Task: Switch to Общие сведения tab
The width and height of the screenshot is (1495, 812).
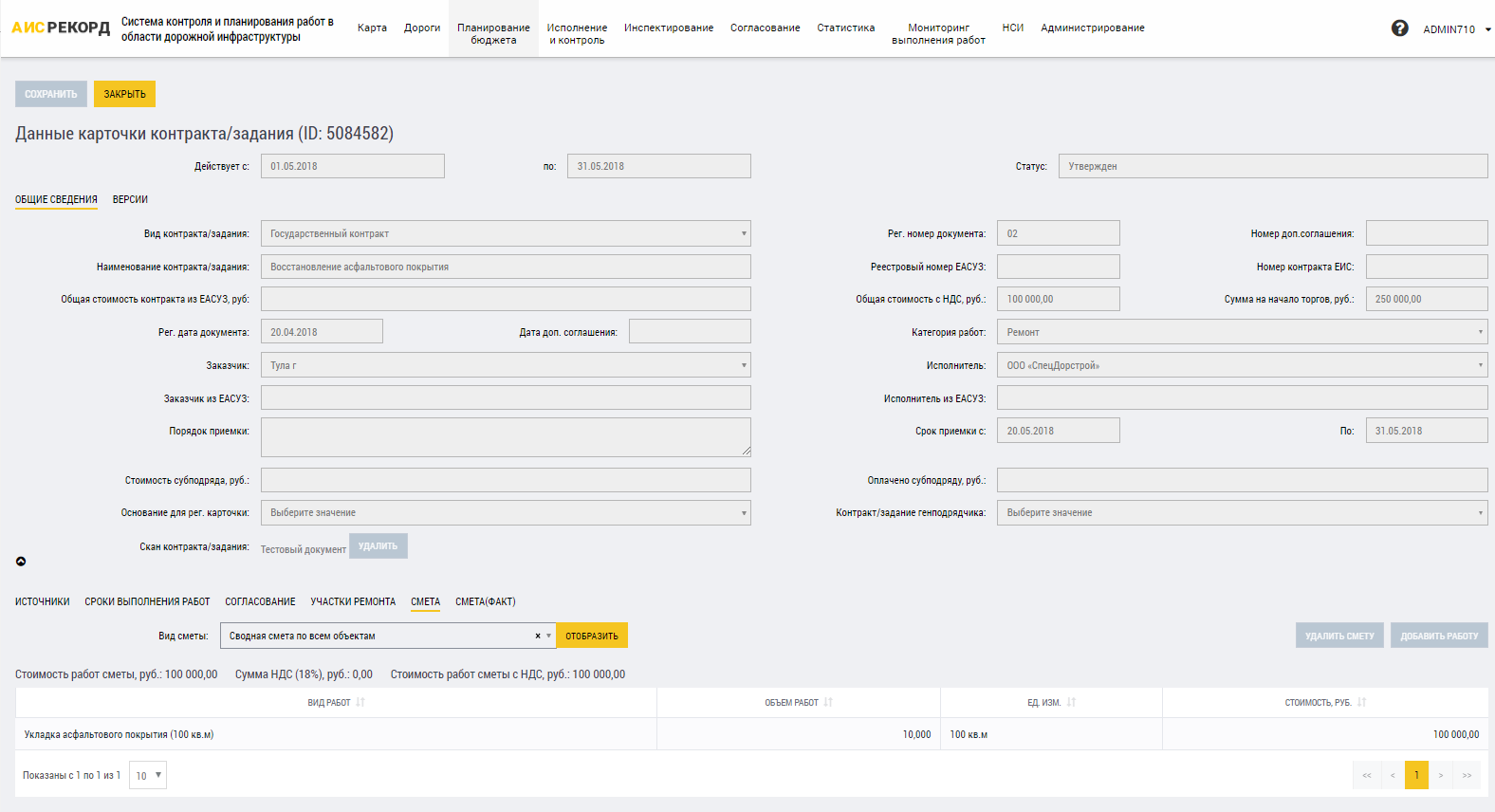Action: pos(56,199)
